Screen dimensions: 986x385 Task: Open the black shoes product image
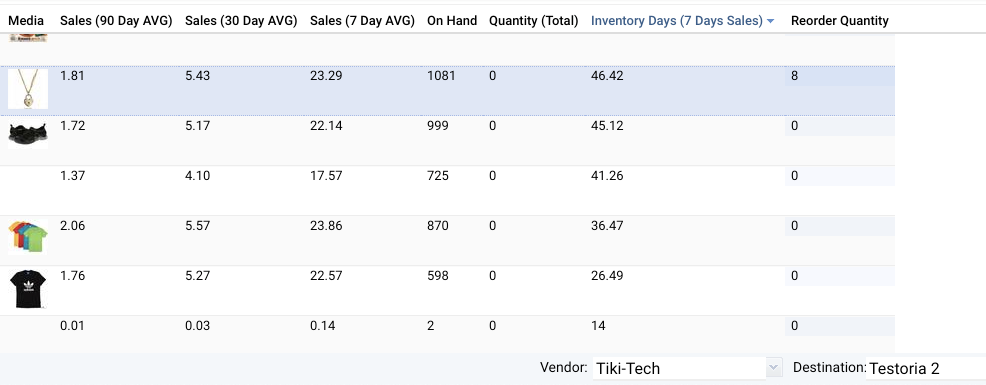28,134
